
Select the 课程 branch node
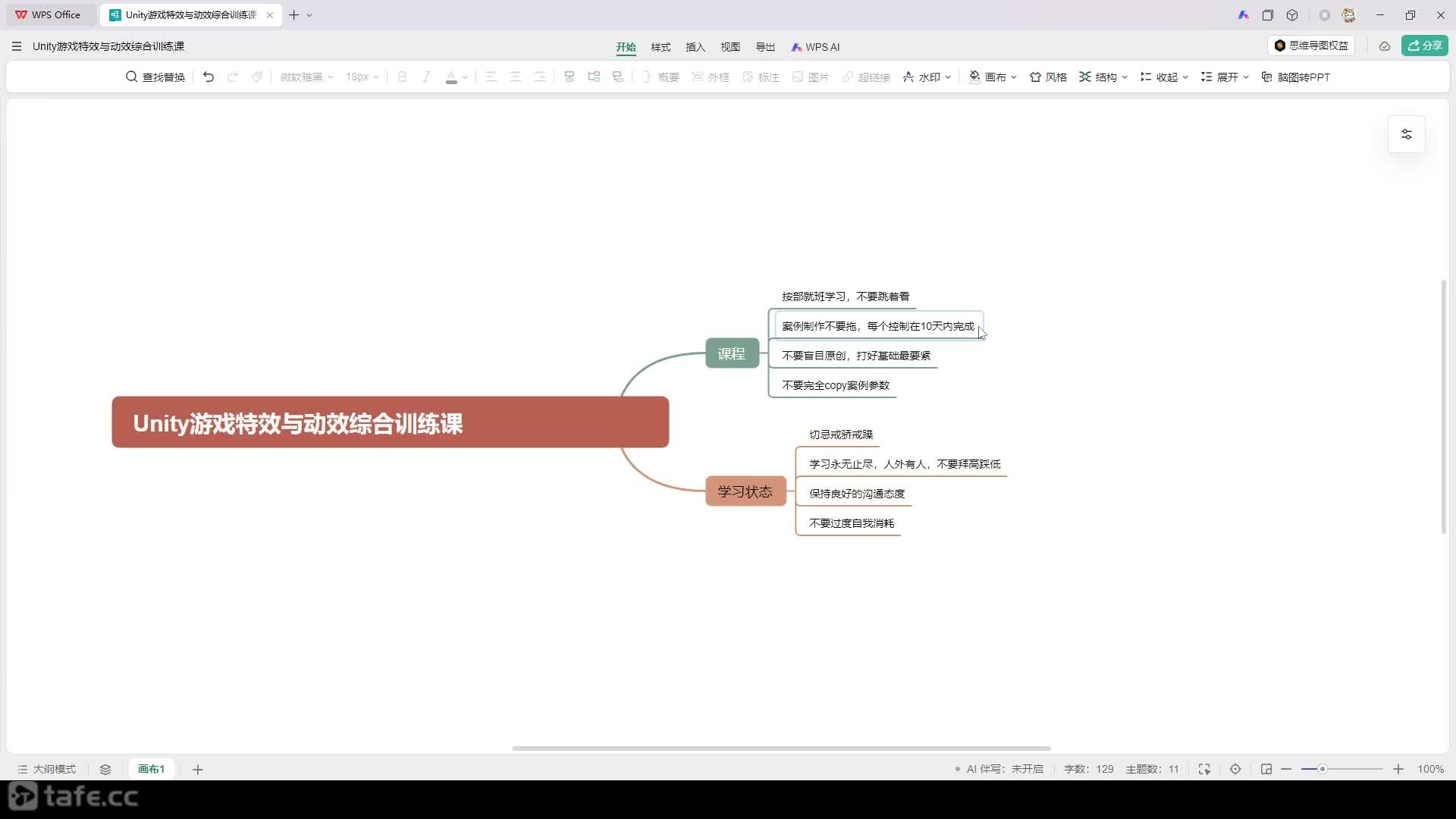[732, 353]
